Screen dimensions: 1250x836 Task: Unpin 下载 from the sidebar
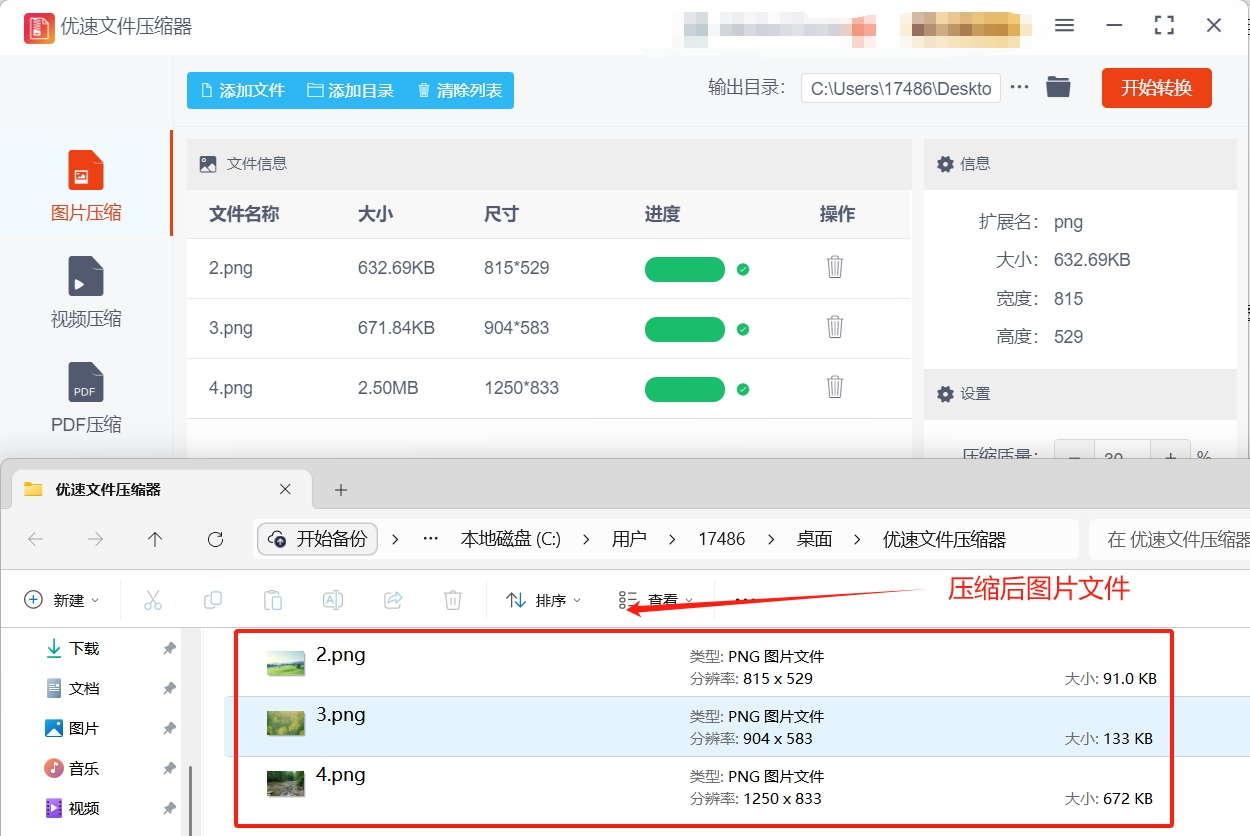[x=169, y=648]
